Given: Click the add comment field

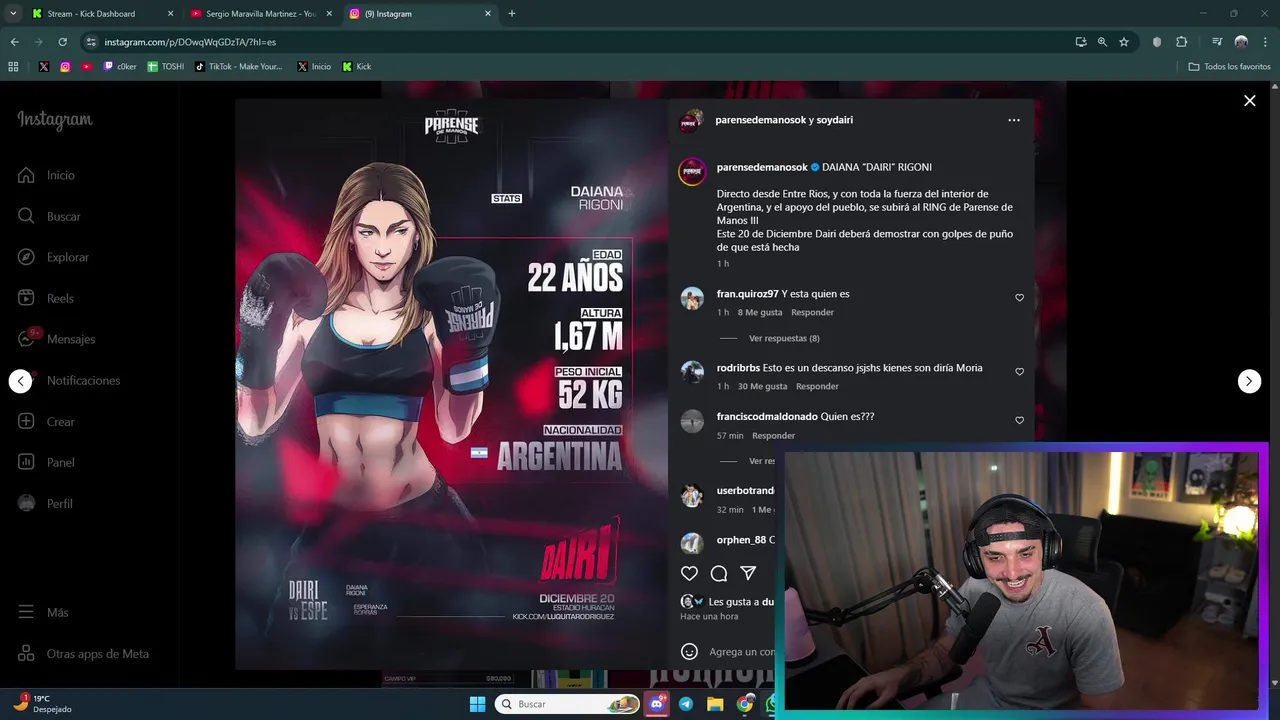Looking at the screenshot, I should point(742,652).
